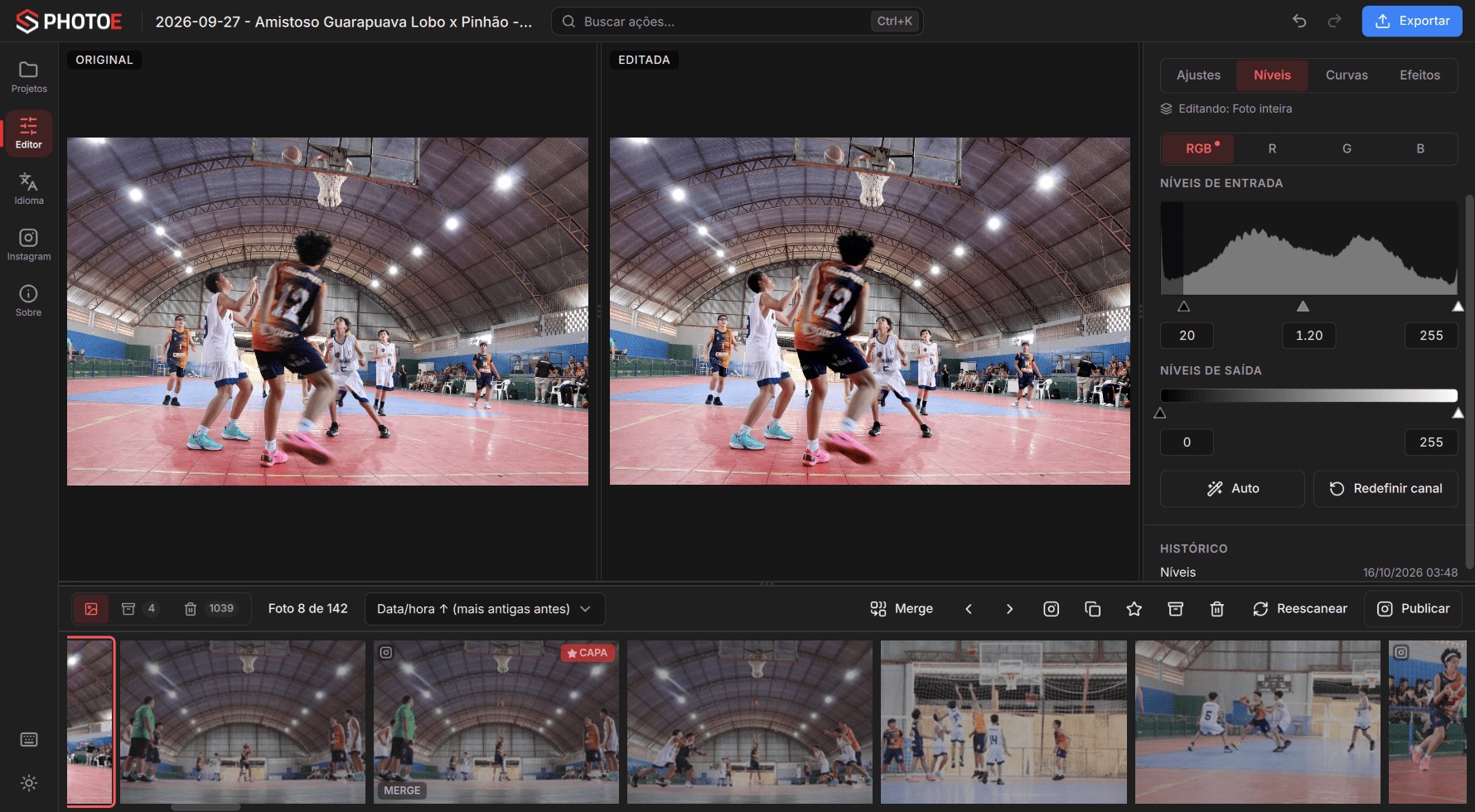Click the Buscar ações search field
Screen dimensions: 1475x812
737,22
